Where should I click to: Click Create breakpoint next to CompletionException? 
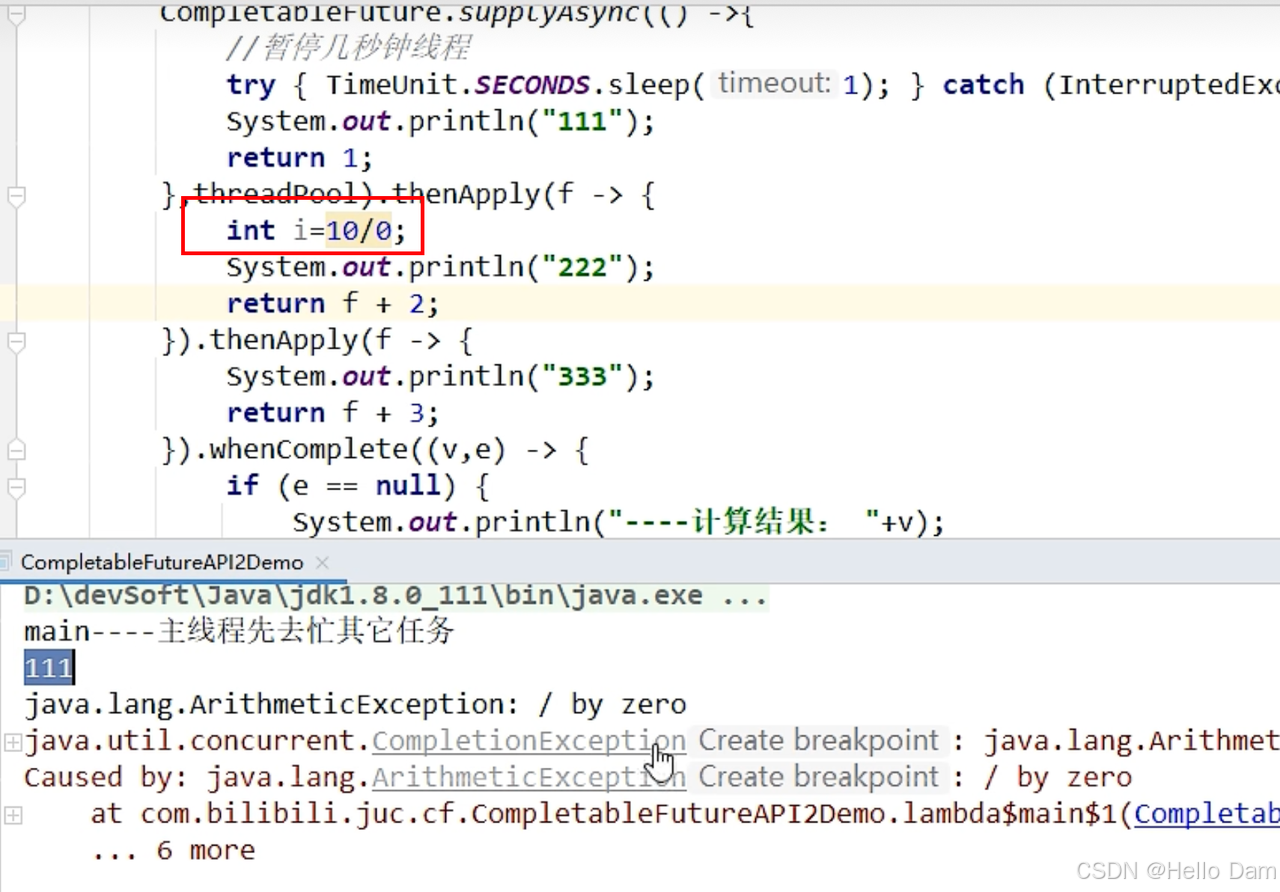coord(818,741)
